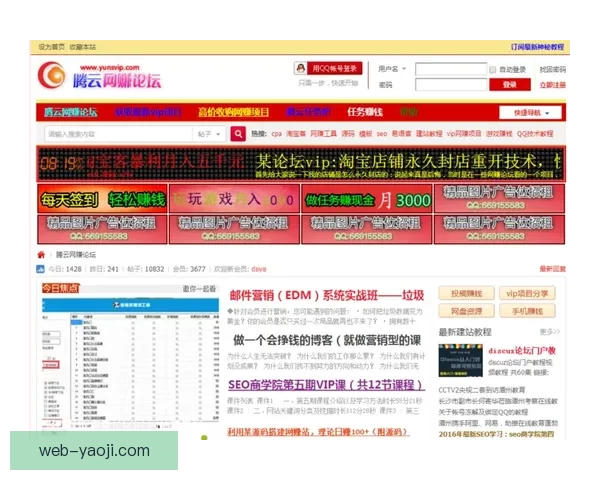The image size is (600, 480).
Task: Click the 做任务赚现金 月3000 ad banner
Action: 367,199
